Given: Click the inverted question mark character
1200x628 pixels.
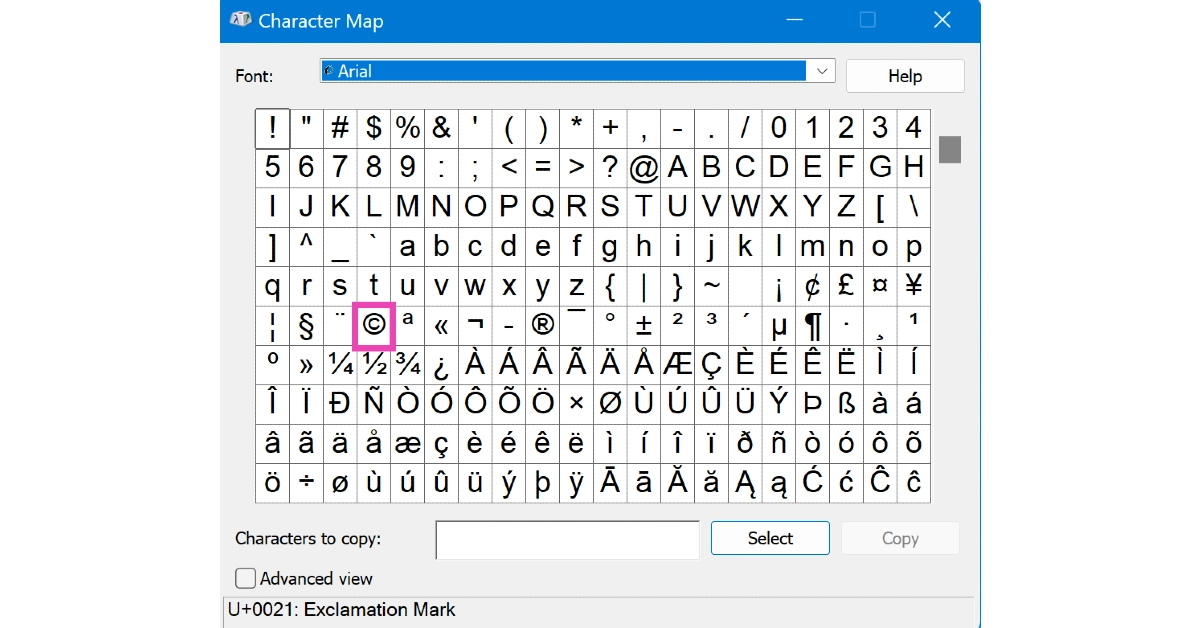Looking at the screenshot, I should [441, 365].
